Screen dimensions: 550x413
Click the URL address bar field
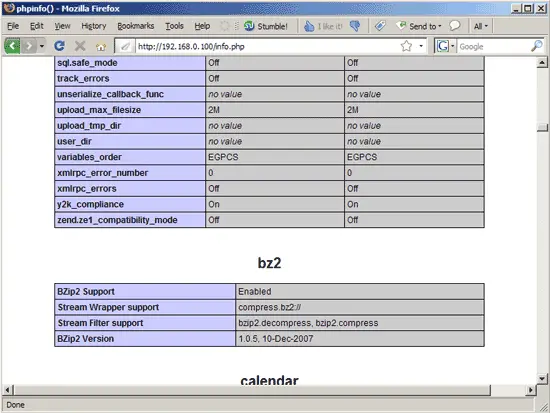267,46
